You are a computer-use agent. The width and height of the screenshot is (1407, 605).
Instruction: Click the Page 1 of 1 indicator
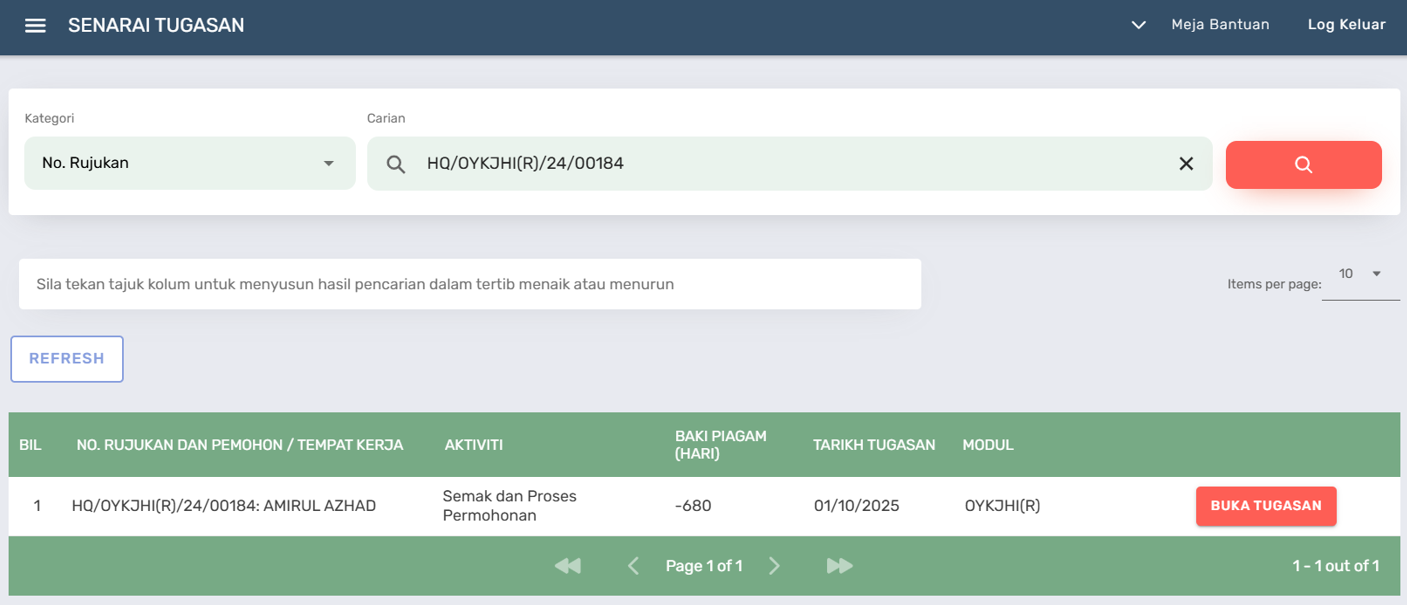point(704,566)
